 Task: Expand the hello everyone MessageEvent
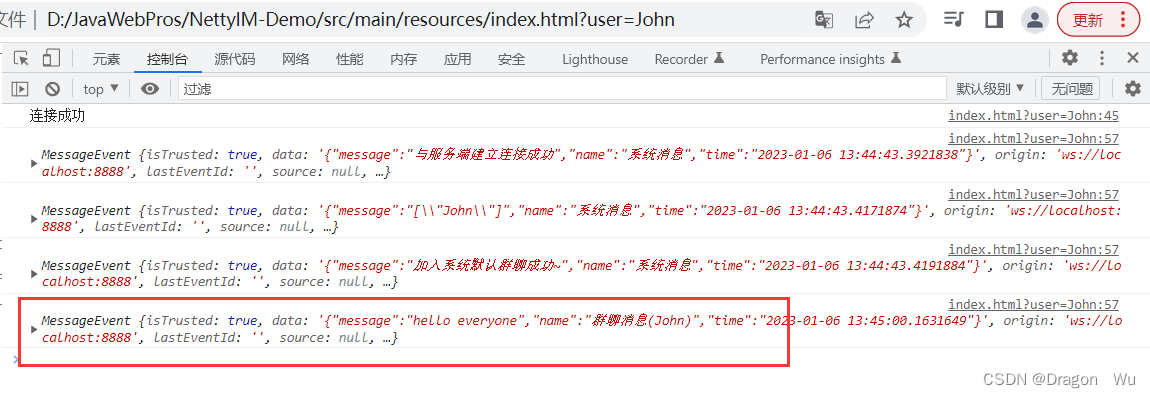pos(34,329)
